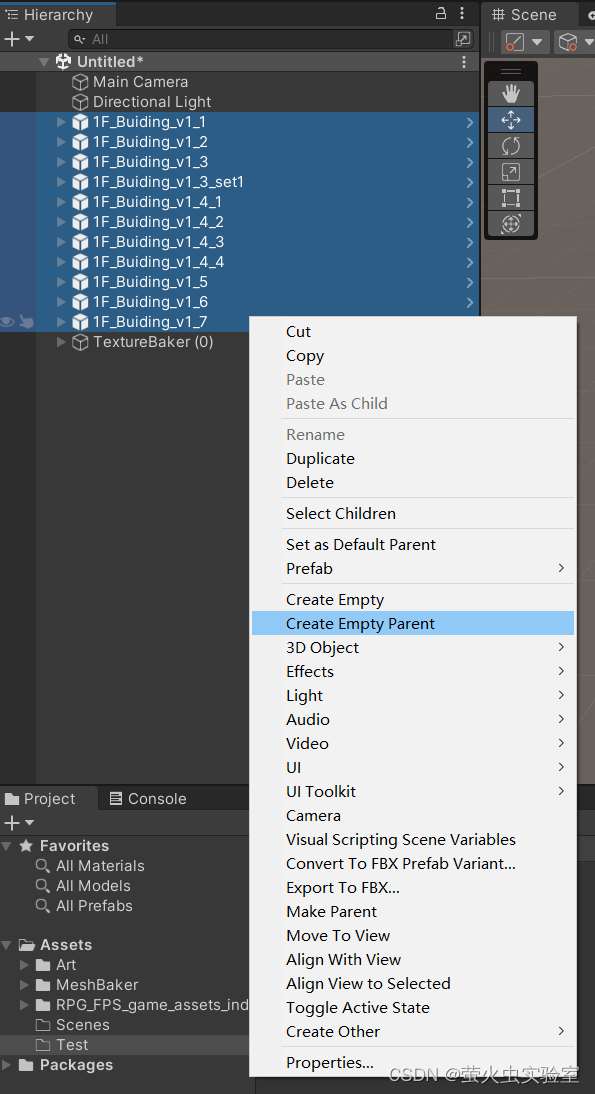Select the Hand view tool
This screenshot has height=1094, width=595.
click(511, 93)
